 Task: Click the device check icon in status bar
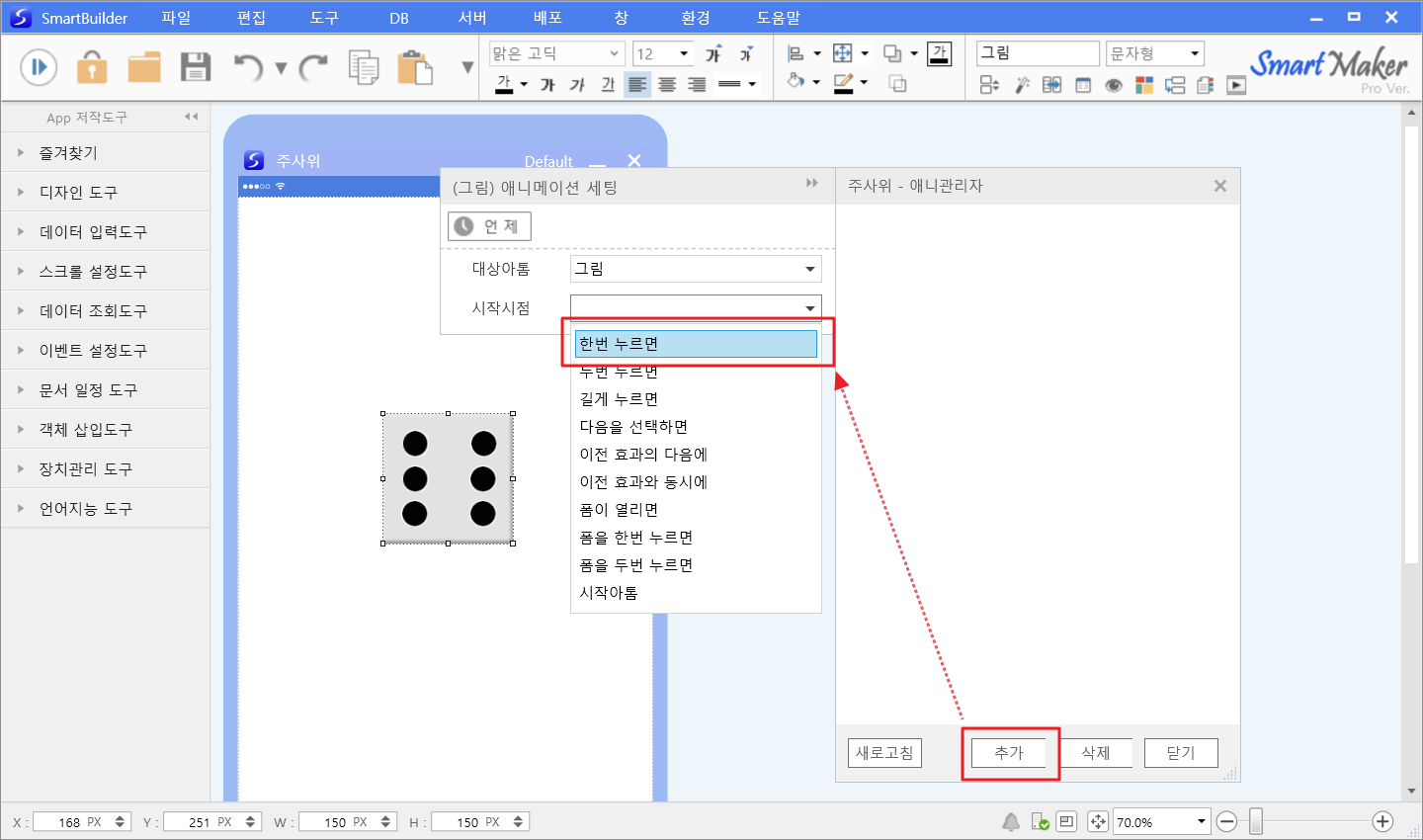click(1040, 821)
